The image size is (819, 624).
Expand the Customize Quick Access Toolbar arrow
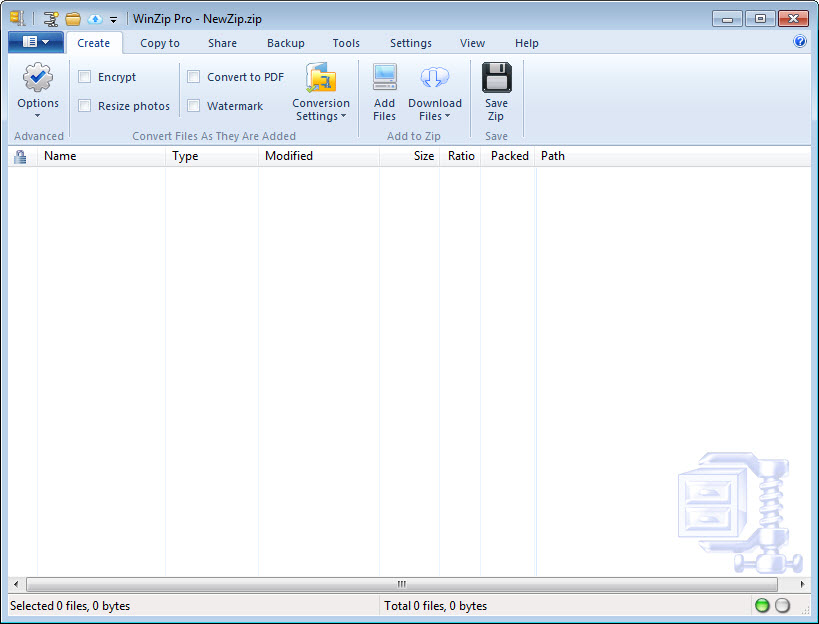(113, 20)
